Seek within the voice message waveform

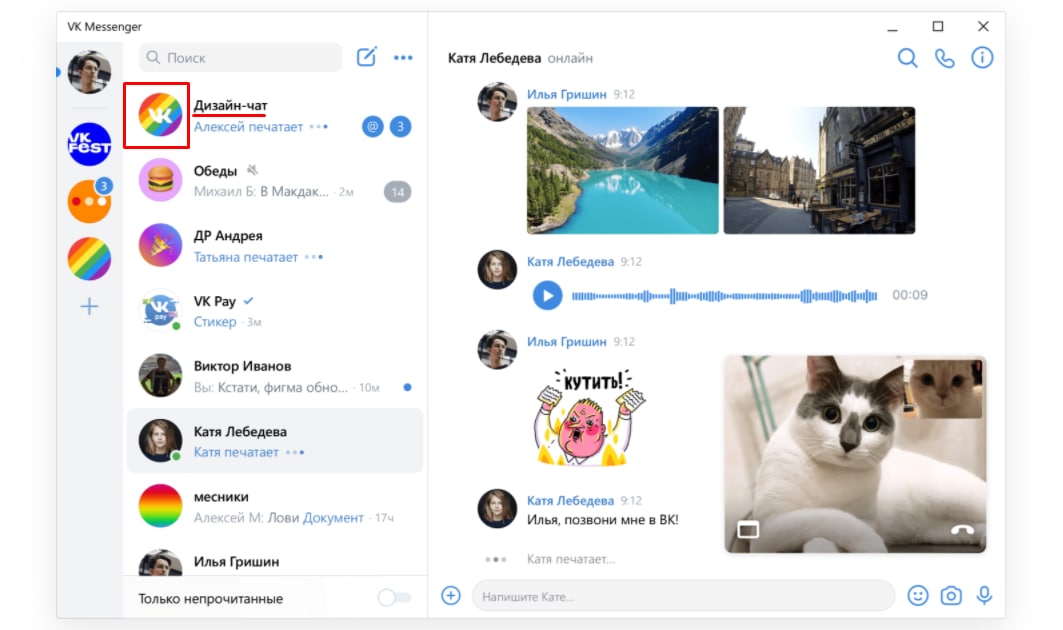[724, 296]
